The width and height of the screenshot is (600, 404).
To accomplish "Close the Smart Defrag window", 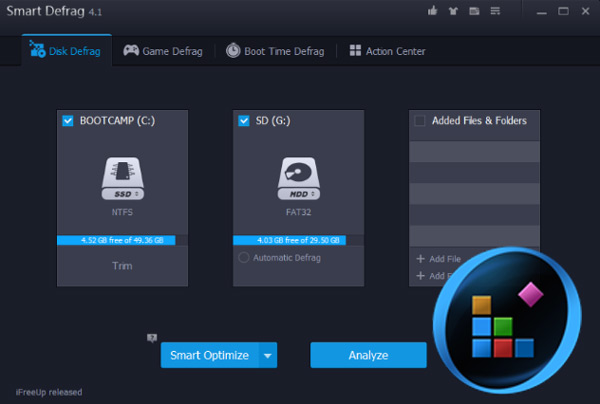I will tap(585, 11).
